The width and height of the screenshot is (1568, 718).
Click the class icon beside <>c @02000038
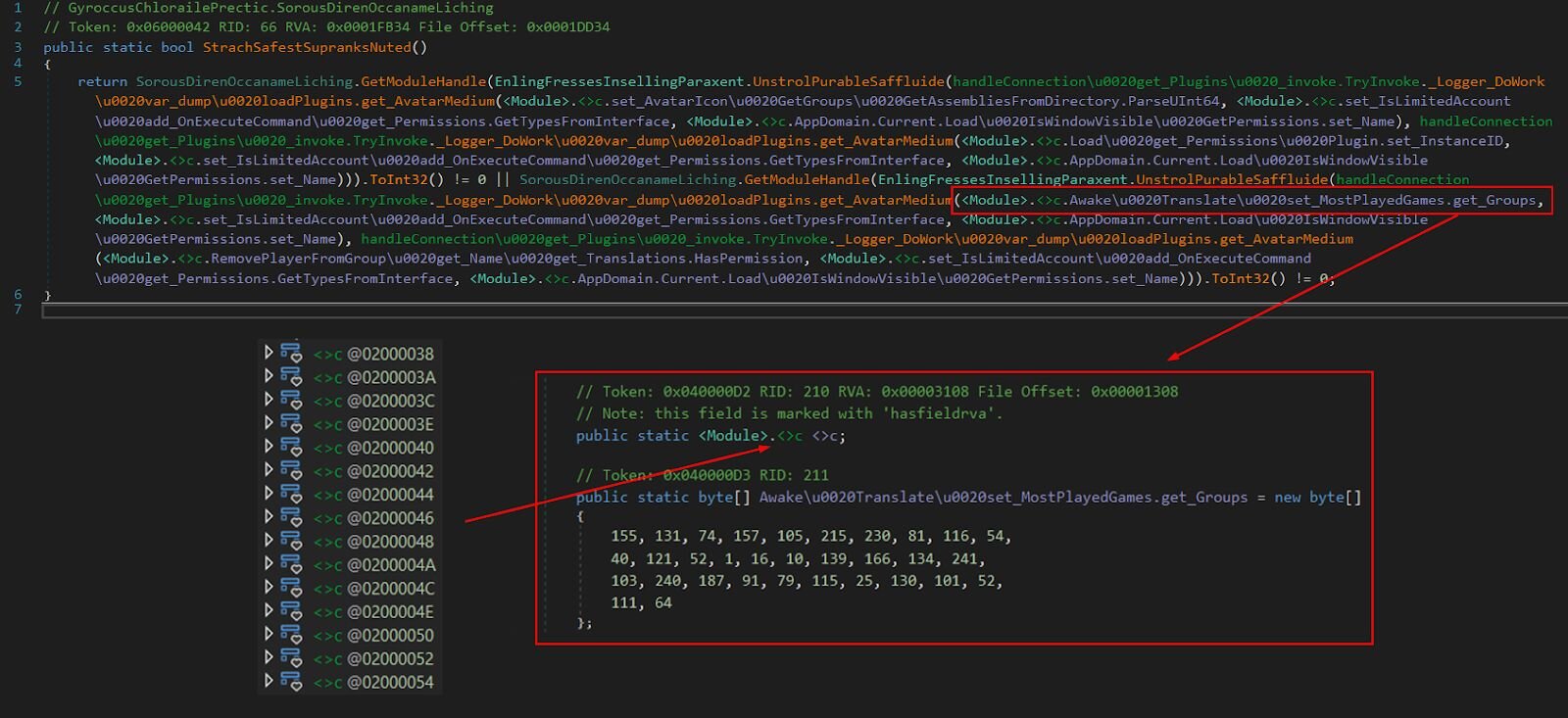(291, 353)
